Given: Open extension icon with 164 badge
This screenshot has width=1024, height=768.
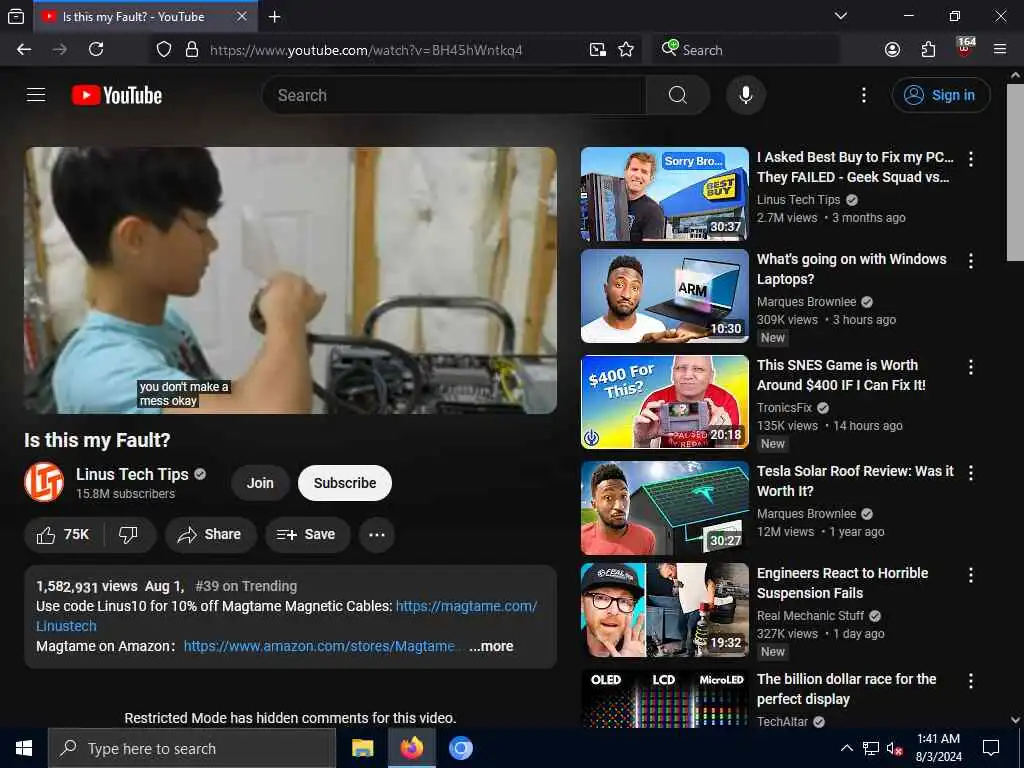Looking at the screenshot, I should pyautogui.click(x=965, y=48).
